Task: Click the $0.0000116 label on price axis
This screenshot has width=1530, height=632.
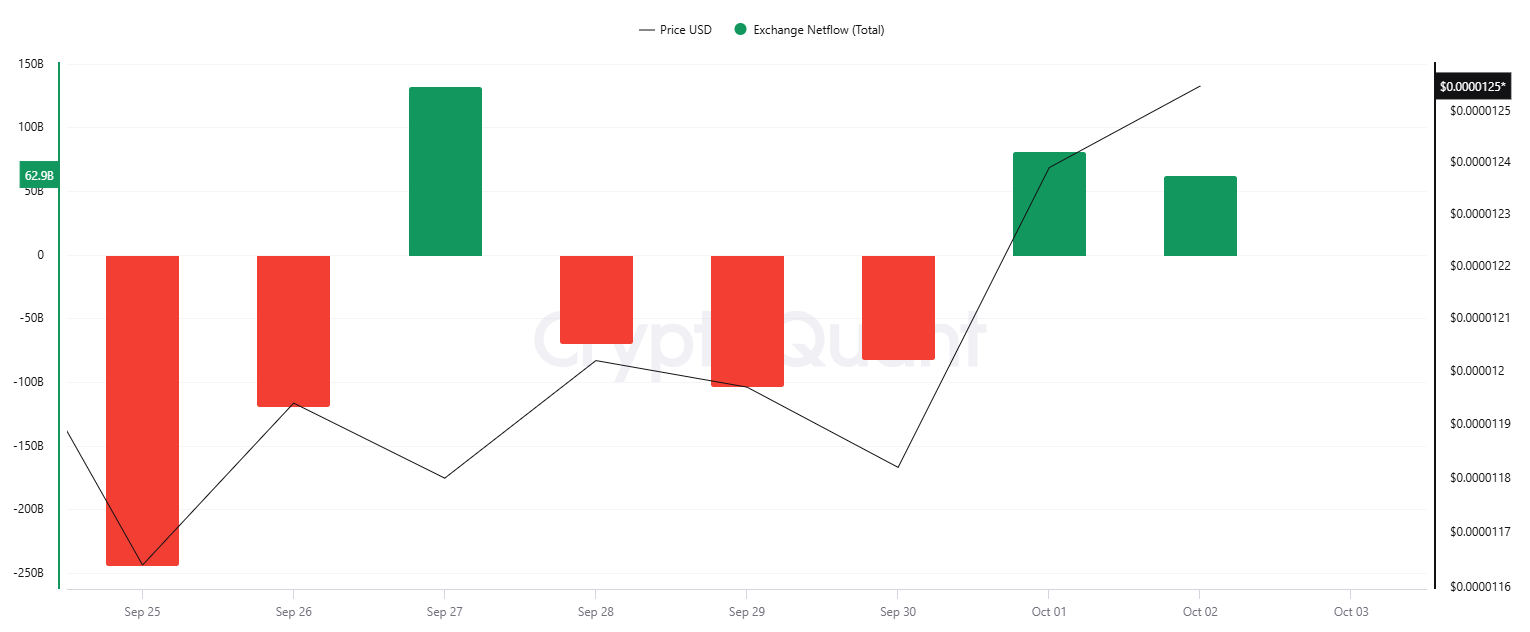Action: click(x=1481, y=585)
